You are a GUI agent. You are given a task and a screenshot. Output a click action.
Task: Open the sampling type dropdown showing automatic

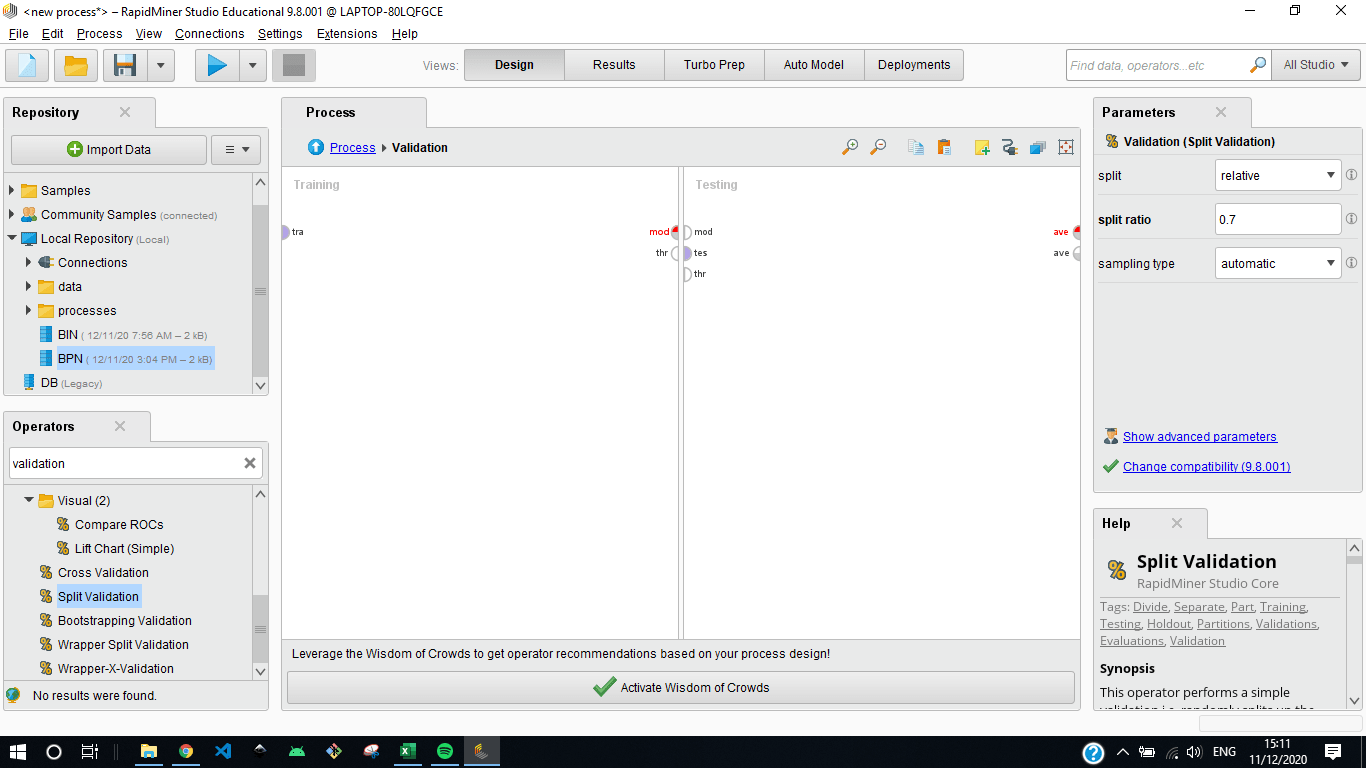point(1277,263)
